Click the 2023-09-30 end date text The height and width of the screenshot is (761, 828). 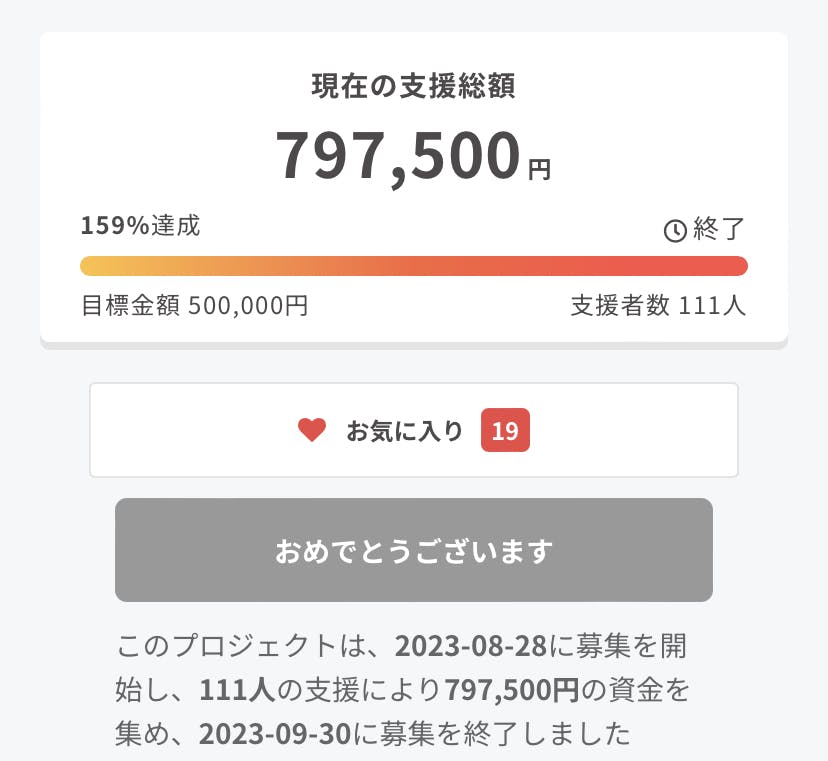[275, 734]
